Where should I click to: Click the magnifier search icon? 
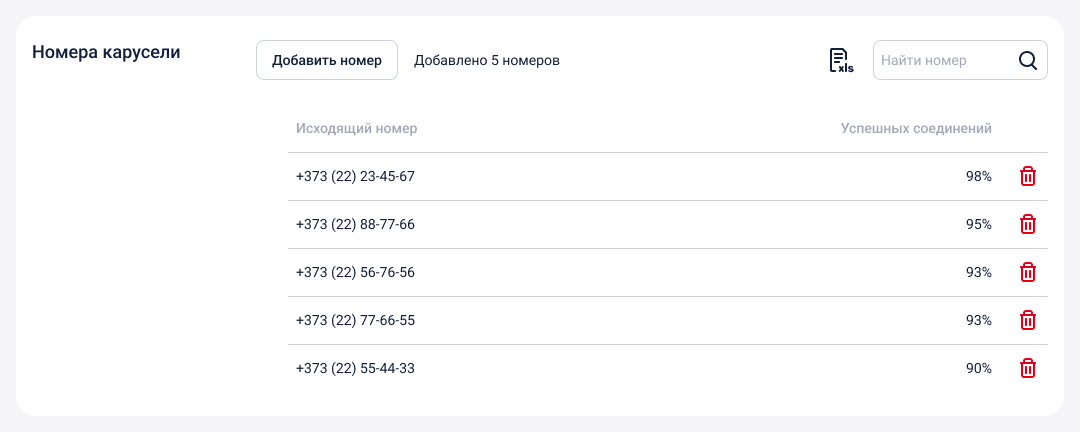click(x=1028, y=60)
